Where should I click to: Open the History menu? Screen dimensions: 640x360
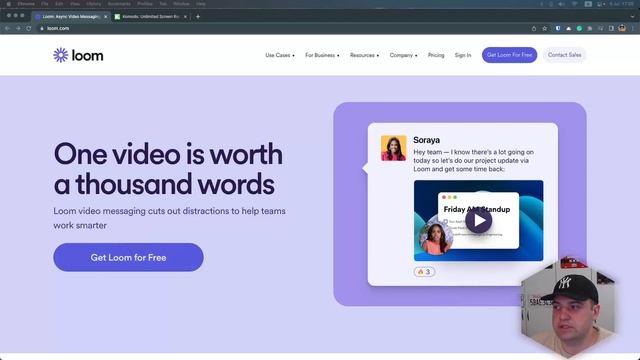[x=93, y=4]
